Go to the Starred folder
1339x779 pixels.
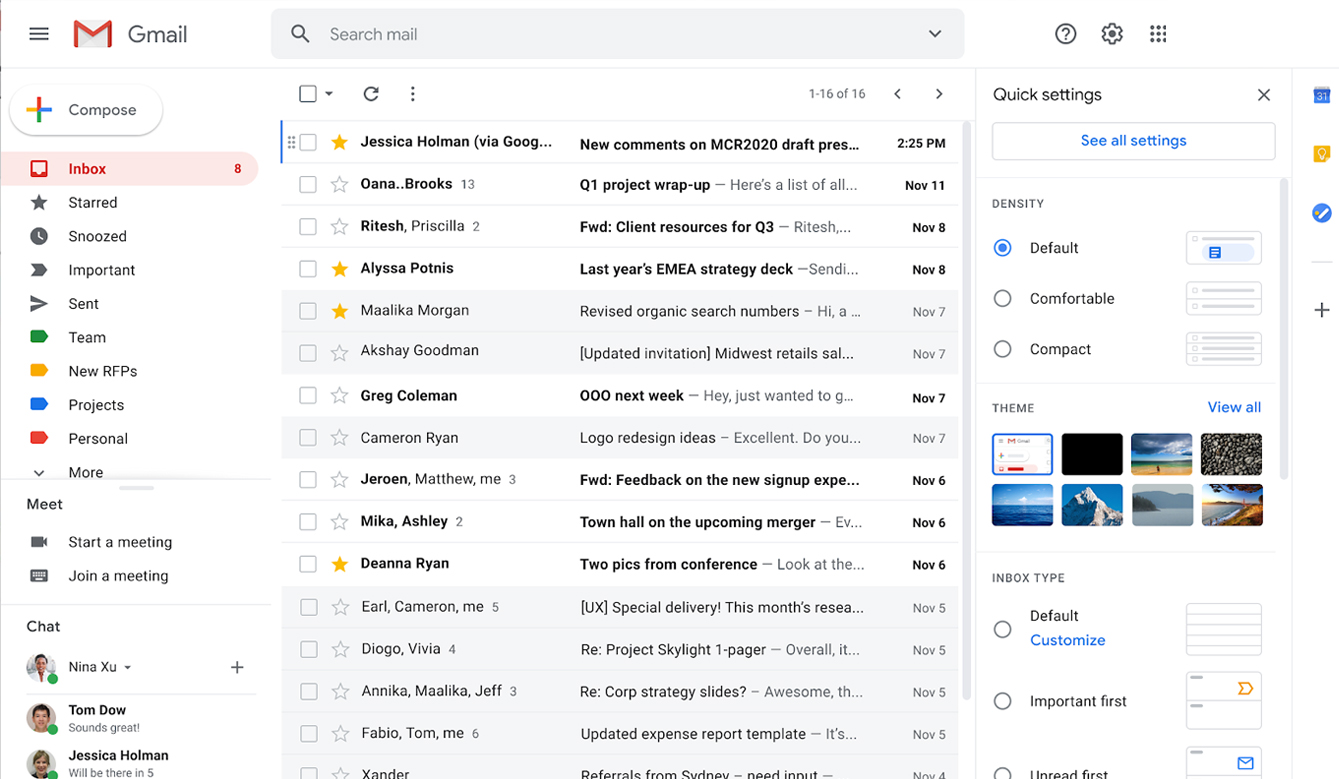92,203
